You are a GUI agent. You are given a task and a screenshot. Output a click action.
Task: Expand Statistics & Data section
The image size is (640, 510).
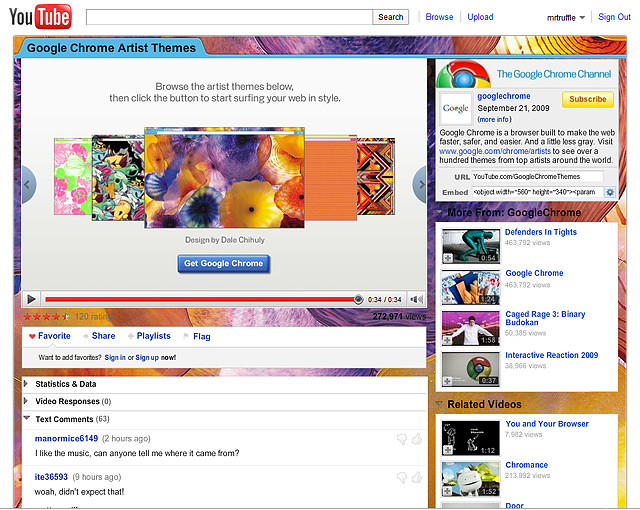[26, 384]
